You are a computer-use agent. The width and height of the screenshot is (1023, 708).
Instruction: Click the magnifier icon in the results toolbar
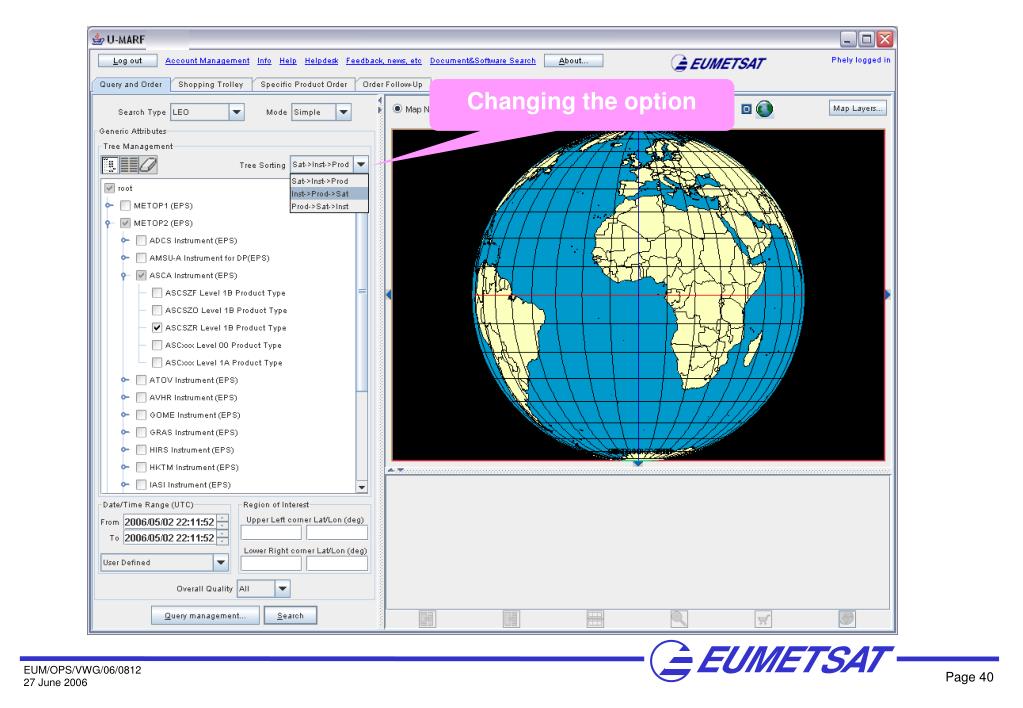[679, 618]
